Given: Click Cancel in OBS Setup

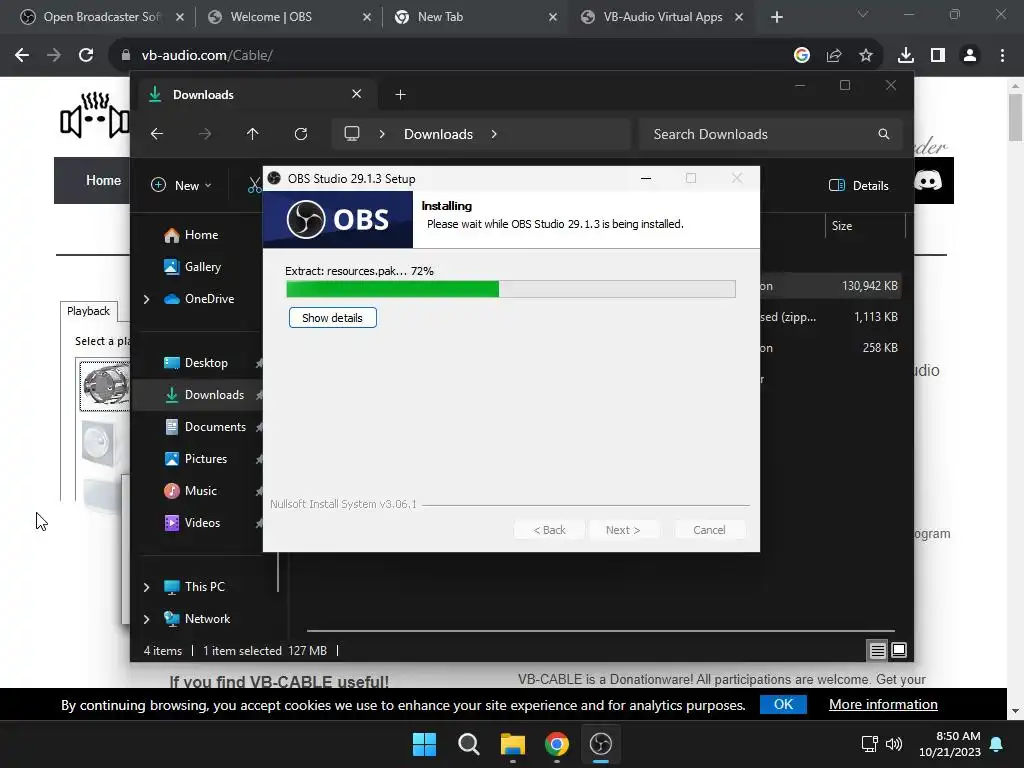Looking at the screenshot, I should [709, 530].
